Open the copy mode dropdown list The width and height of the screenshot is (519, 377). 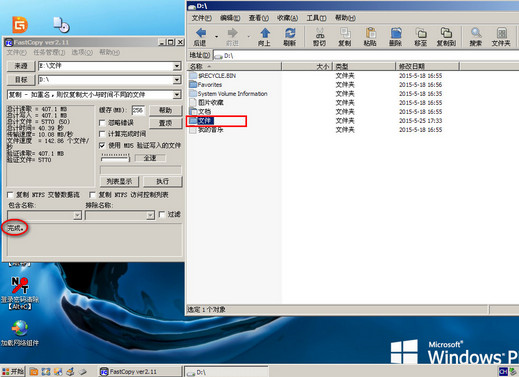tap(177, 95)
